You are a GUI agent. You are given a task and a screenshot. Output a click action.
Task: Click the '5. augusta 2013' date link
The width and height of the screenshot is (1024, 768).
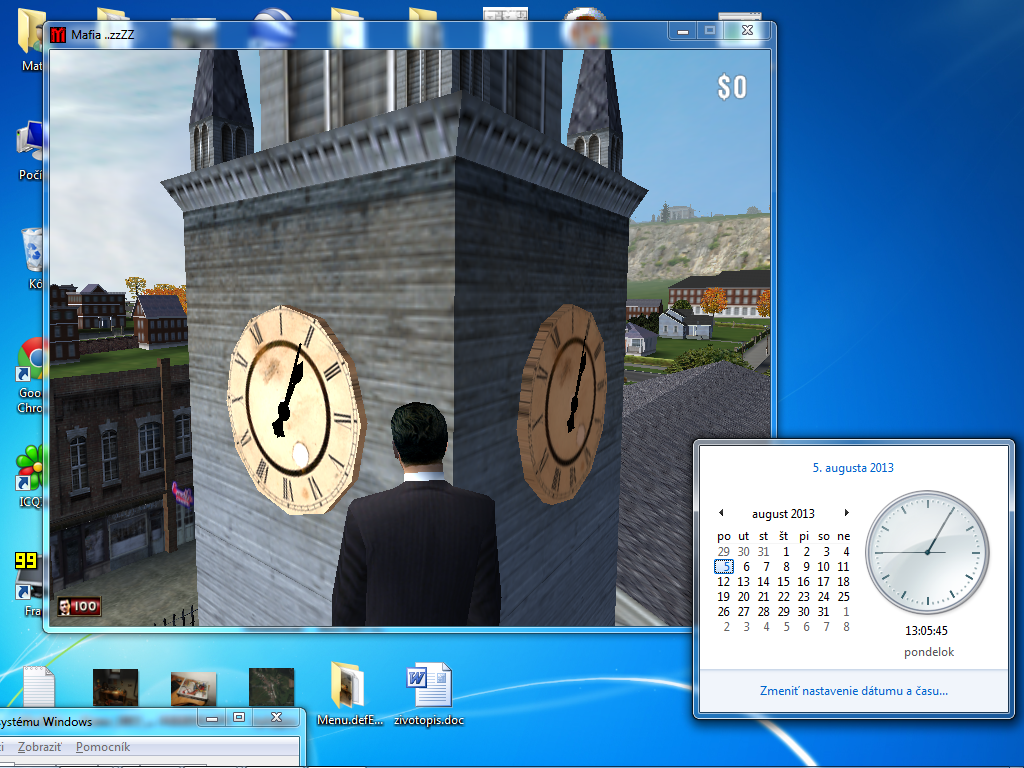853,468
